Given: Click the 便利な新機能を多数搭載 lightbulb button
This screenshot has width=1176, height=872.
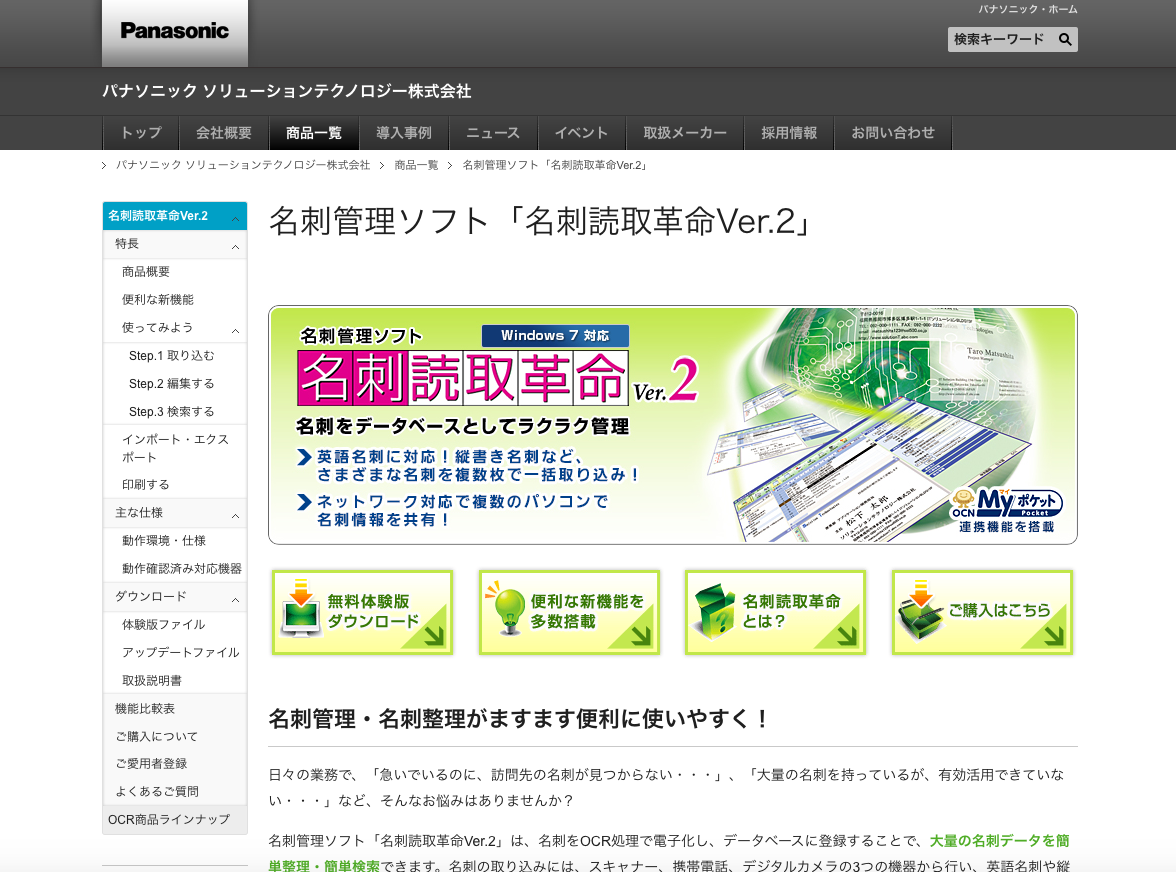Looking at the screenshot, I should click(569, 613).
